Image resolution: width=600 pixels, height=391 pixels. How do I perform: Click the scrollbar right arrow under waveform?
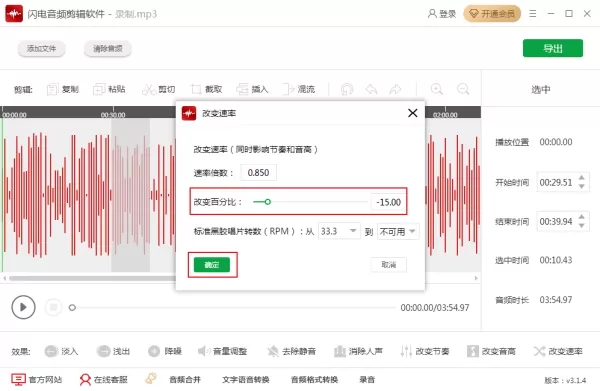[476, 278]
